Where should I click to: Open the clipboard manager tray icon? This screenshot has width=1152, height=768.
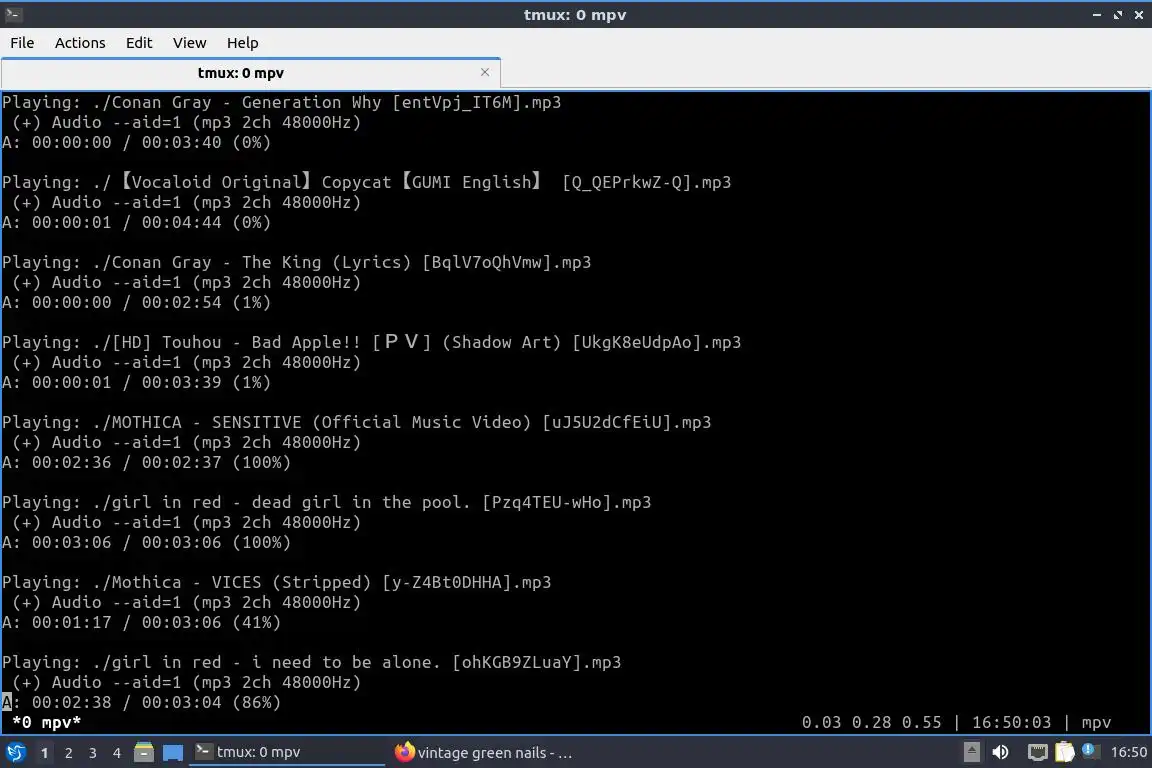point(1065,752)
